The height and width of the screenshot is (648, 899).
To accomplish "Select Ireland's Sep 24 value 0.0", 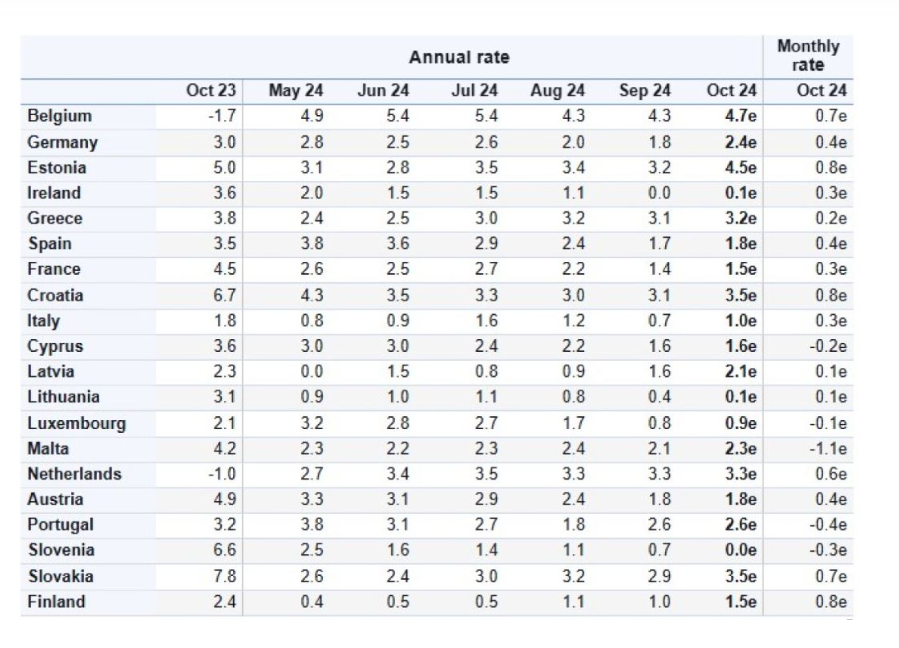I will [x=659, y=193].
